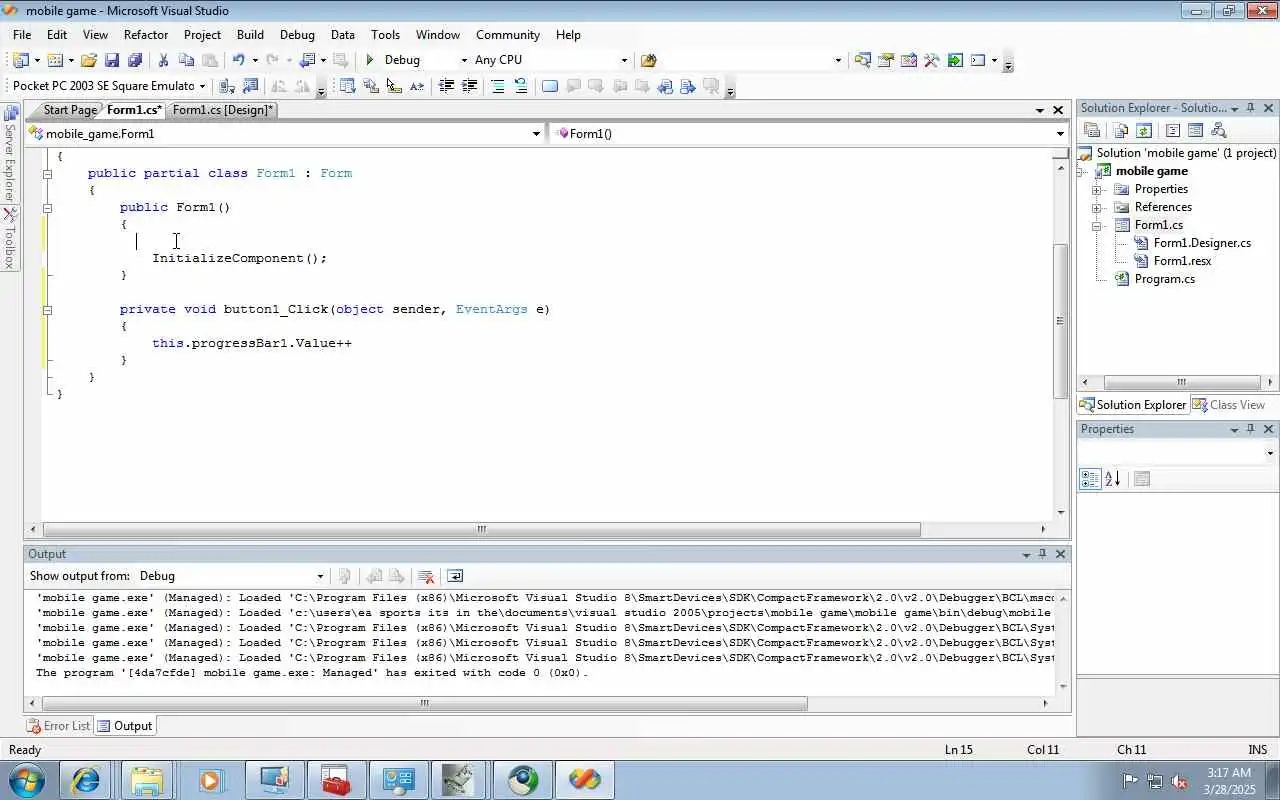Screen dimensions: 1280x800
Task: Open the Build menu
Action: click(x=250, y=34)
